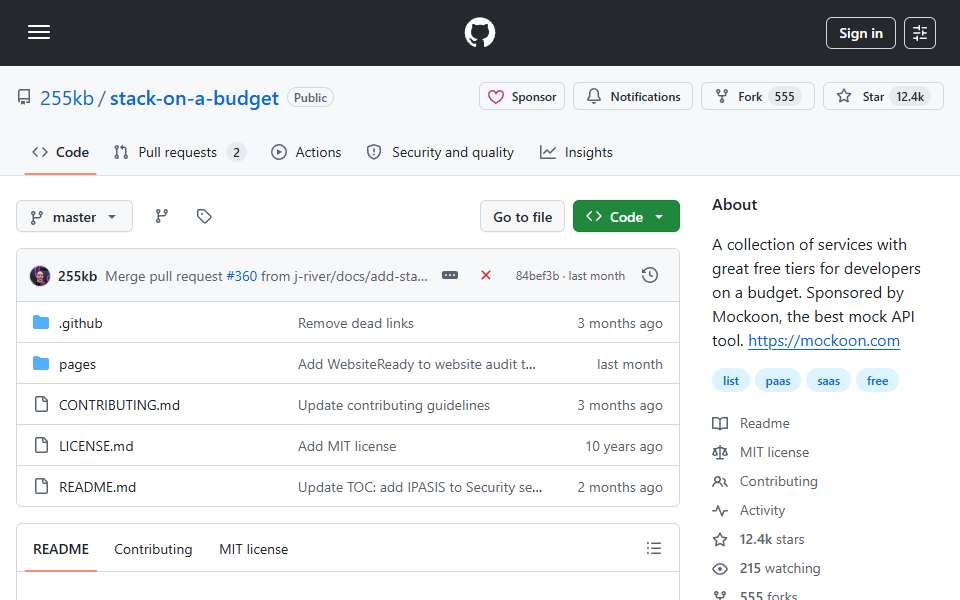Open Contributing link in About sidebar
The width and height of the screenshot is (960, 600).
pyautogui.click(x=765, y=481)
